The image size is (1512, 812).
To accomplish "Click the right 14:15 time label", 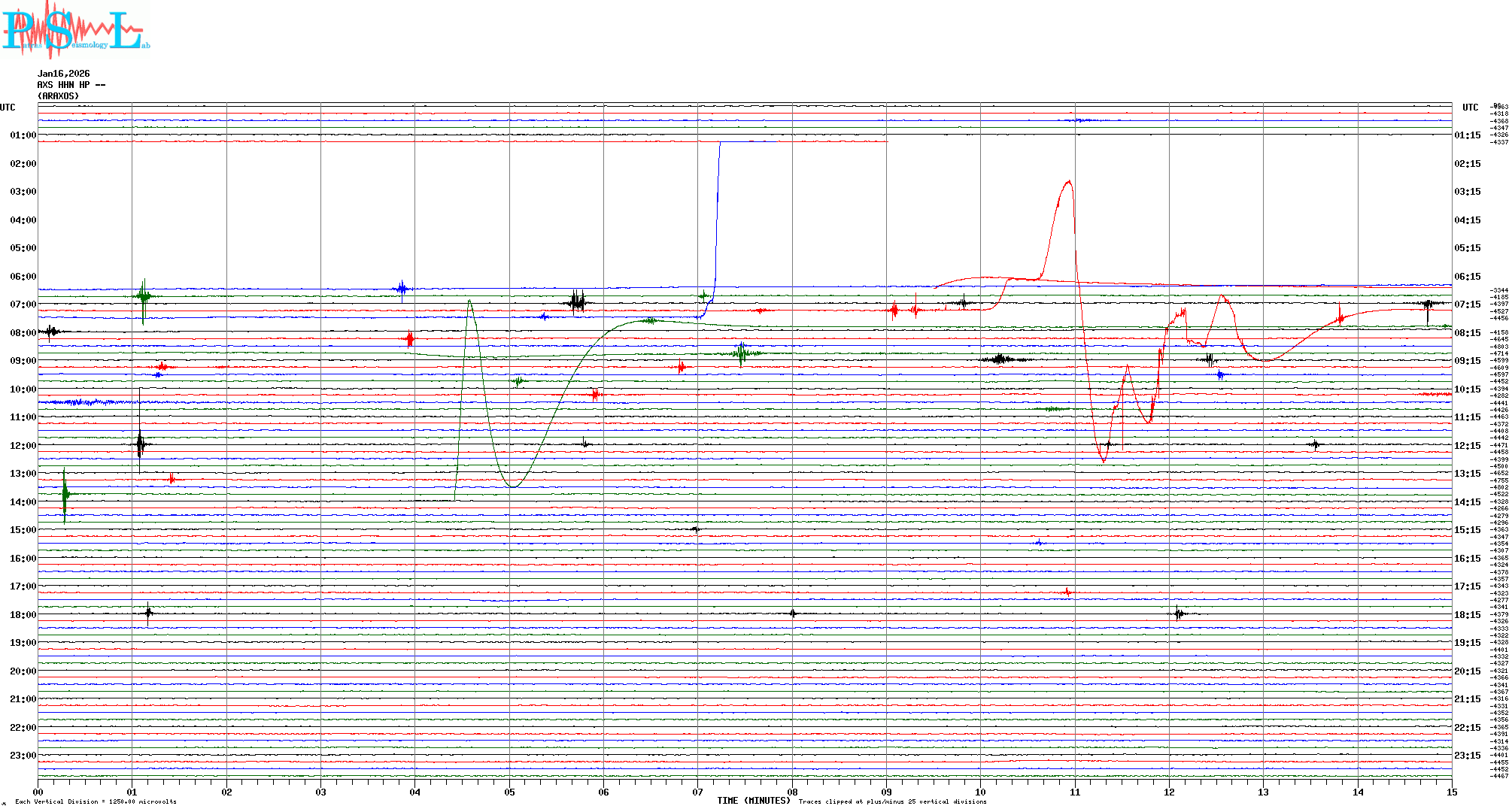I will (1467, 502).
